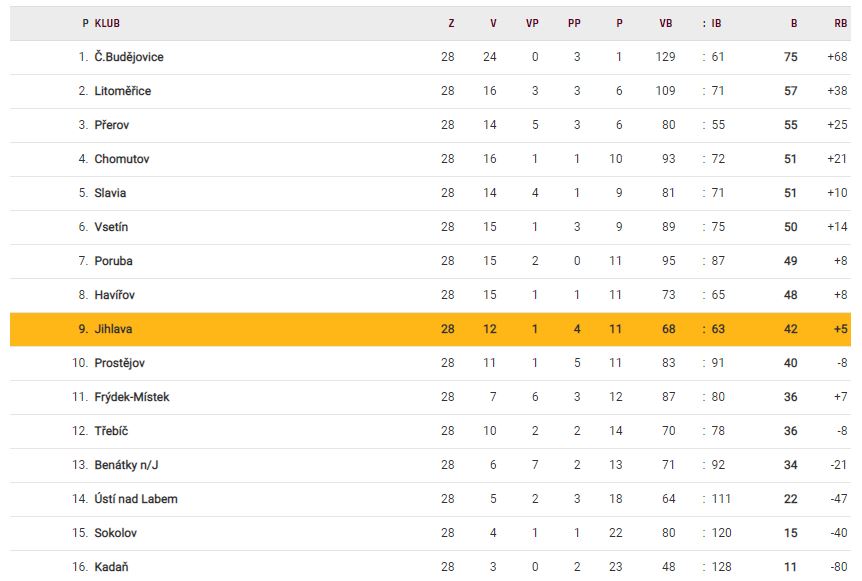The image size is (862, 581).
Task: Open the Kadaň club link
Action: click(111, 567)
